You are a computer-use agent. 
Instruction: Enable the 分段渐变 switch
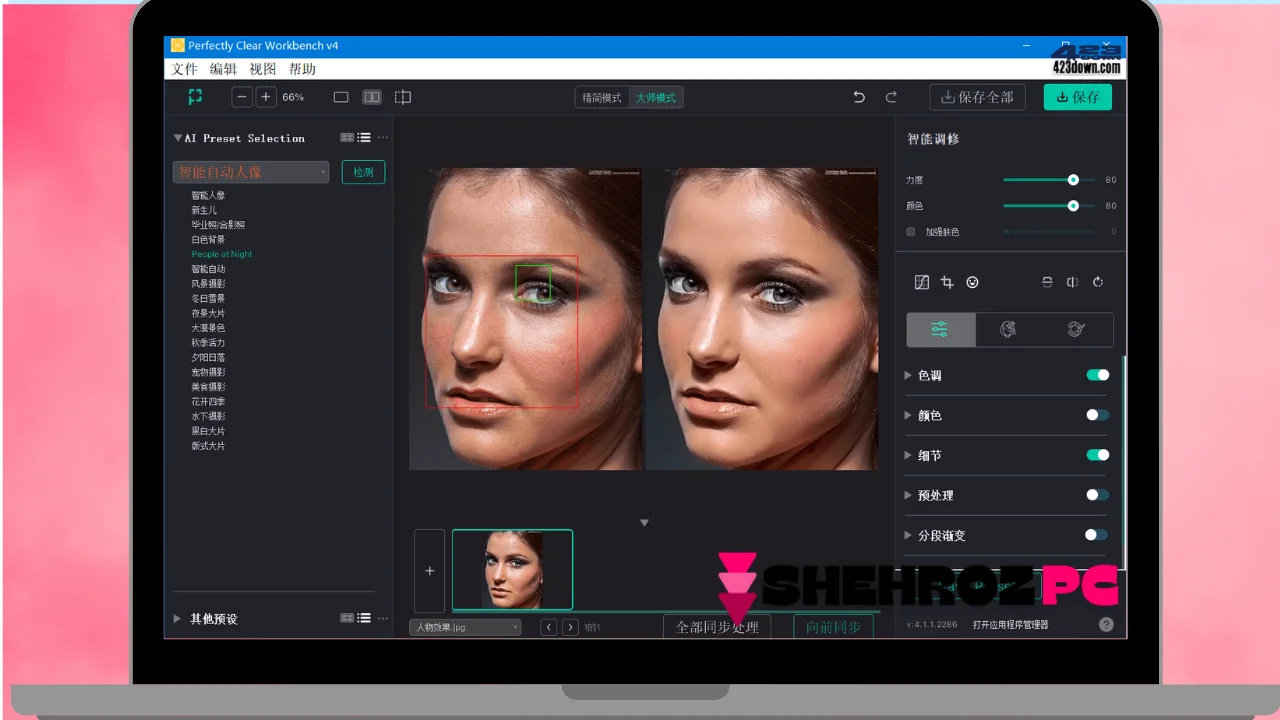(1097, 535)
